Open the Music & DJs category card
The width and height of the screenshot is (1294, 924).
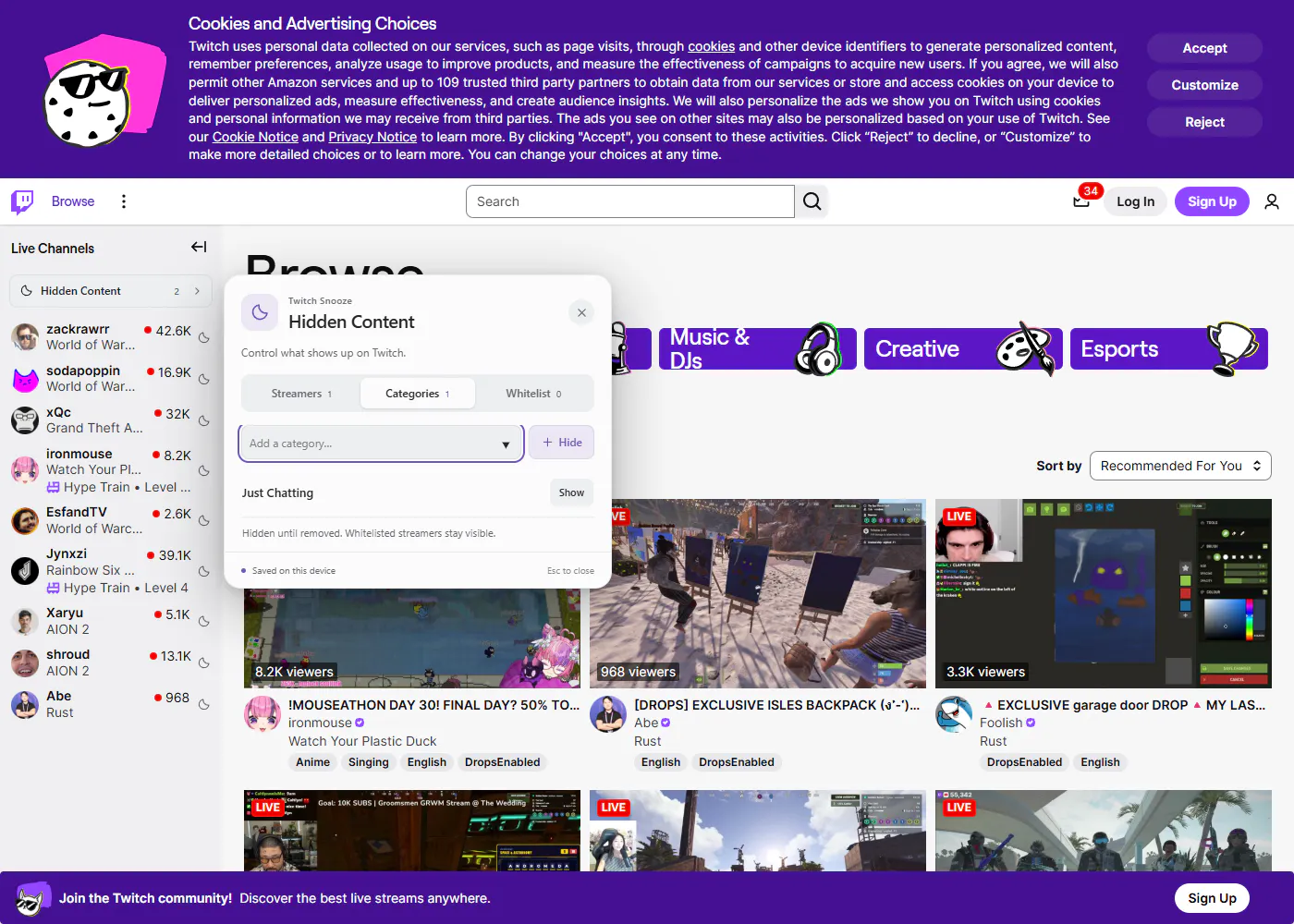click(x=757, y=348)
